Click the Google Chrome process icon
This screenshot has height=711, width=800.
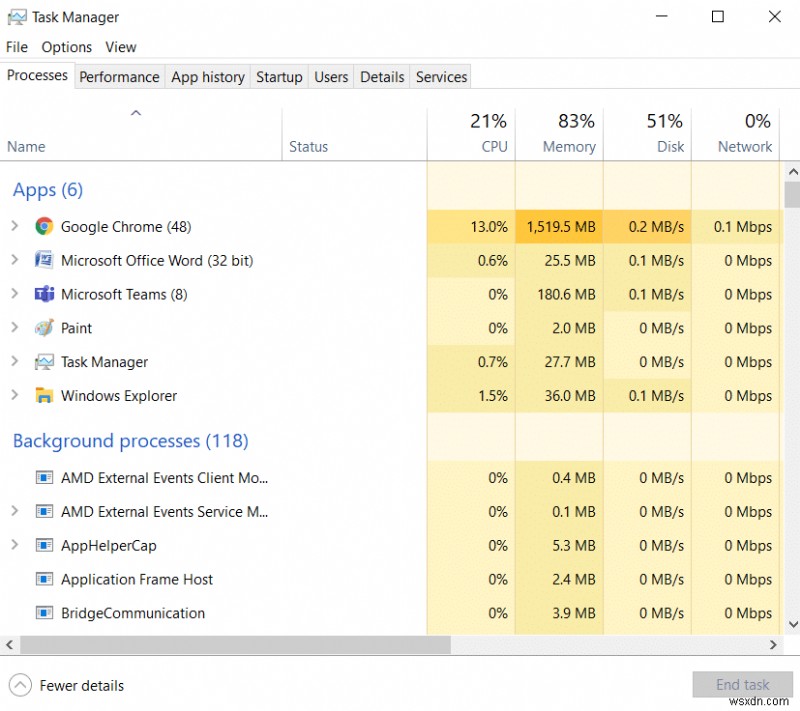click(x=44, y=227)
